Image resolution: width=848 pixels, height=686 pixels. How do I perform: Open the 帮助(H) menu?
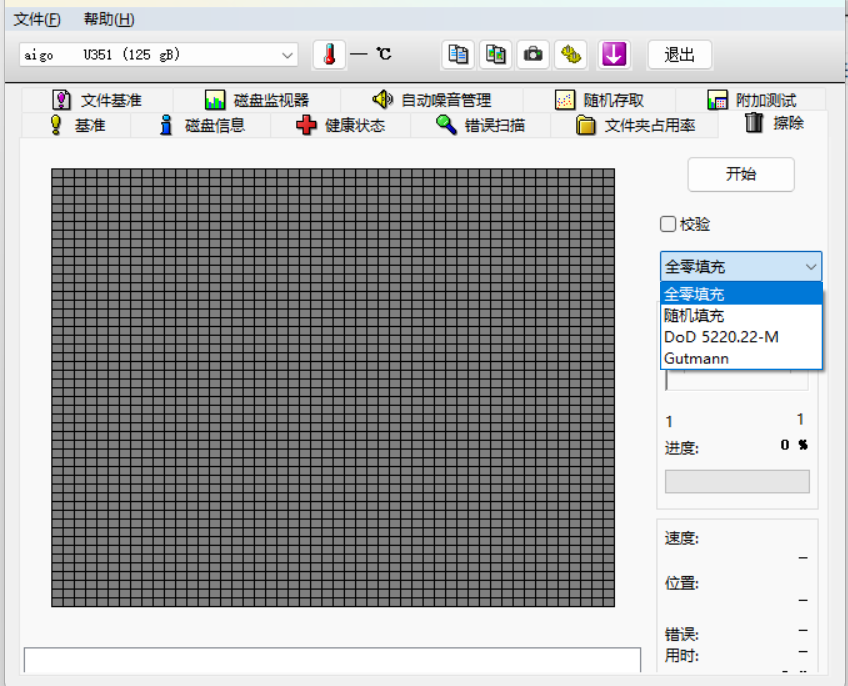click(x=109, y=19)
